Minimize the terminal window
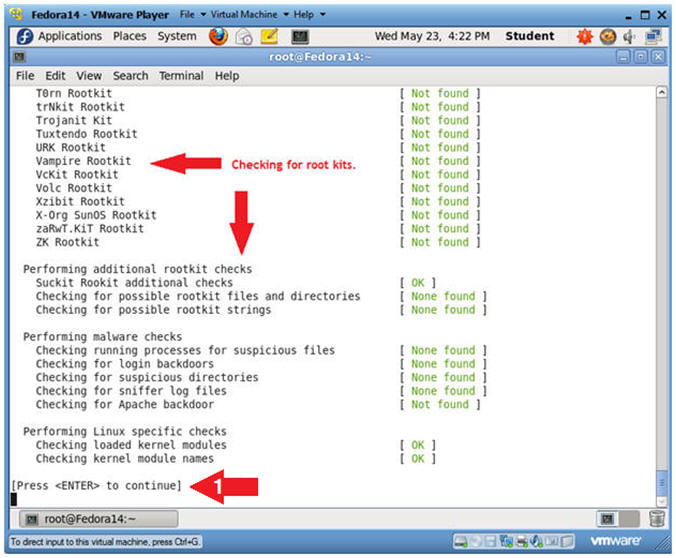The height and width of the screenshot is (558, 676). [623, 56]
